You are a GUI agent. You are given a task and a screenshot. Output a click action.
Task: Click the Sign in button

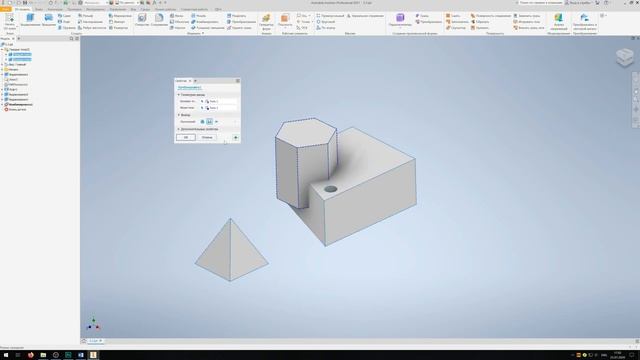(x=578, y=2)
